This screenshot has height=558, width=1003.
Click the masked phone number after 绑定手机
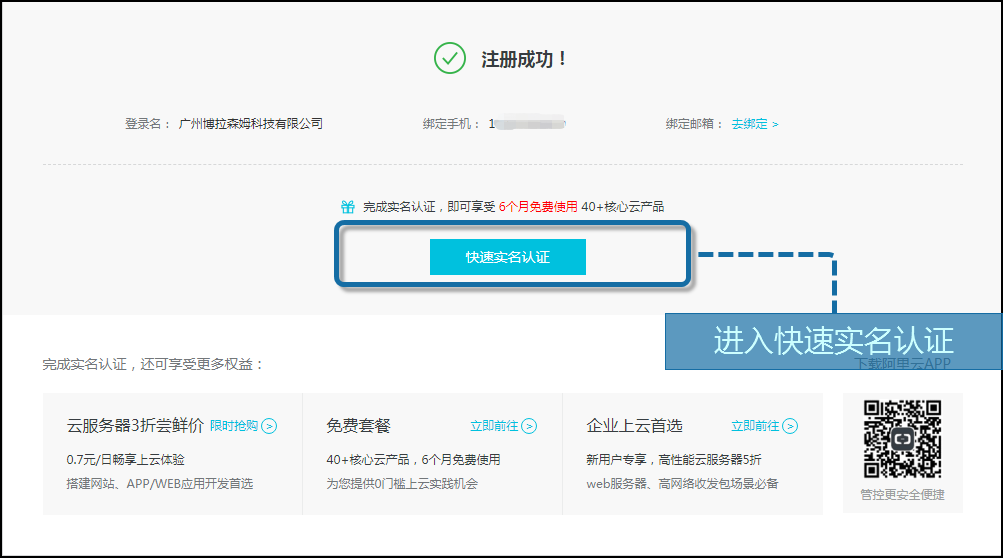click(527, 124)
